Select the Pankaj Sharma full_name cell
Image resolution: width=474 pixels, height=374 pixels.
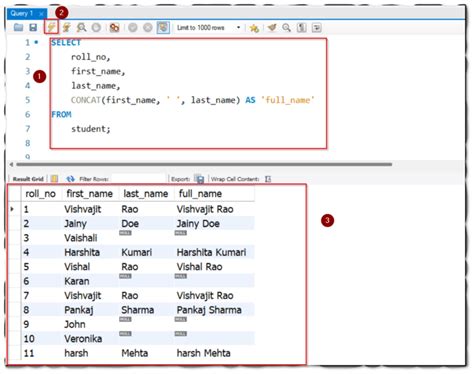[x=214, y=310]
